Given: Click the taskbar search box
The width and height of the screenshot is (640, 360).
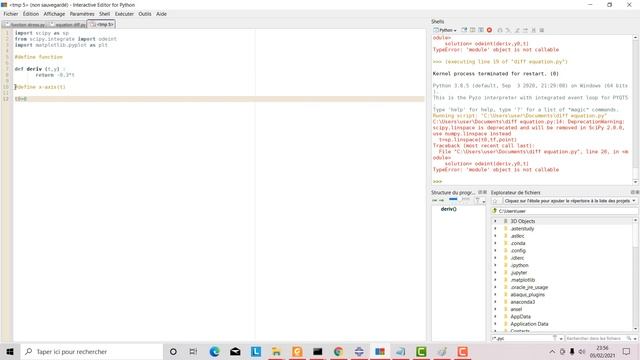Looking at the screenshot, I should pyautogui.click(x=91, y=351).
